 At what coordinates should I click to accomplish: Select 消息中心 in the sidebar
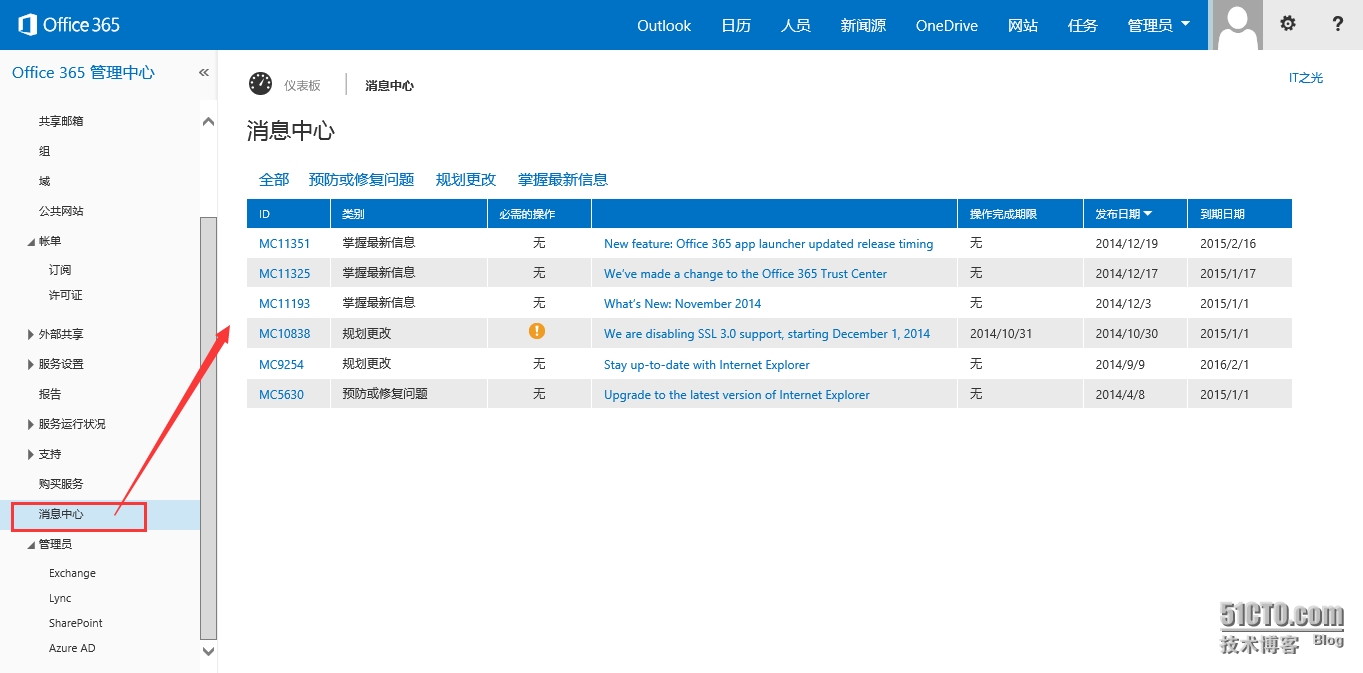(61, 514)
